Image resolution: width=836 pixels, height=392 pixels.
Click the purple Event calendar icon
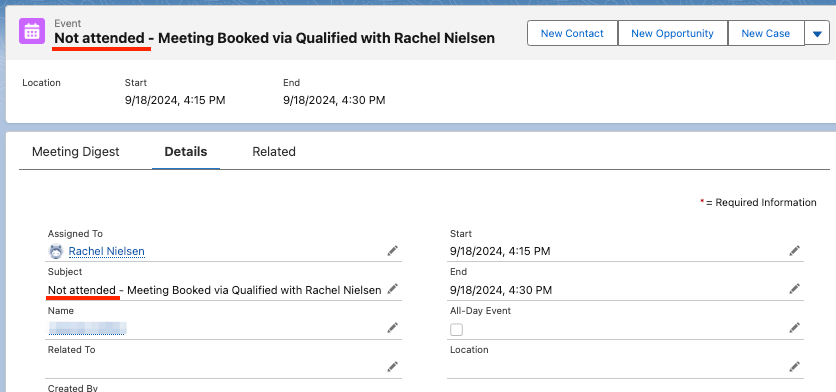(31, 31)
